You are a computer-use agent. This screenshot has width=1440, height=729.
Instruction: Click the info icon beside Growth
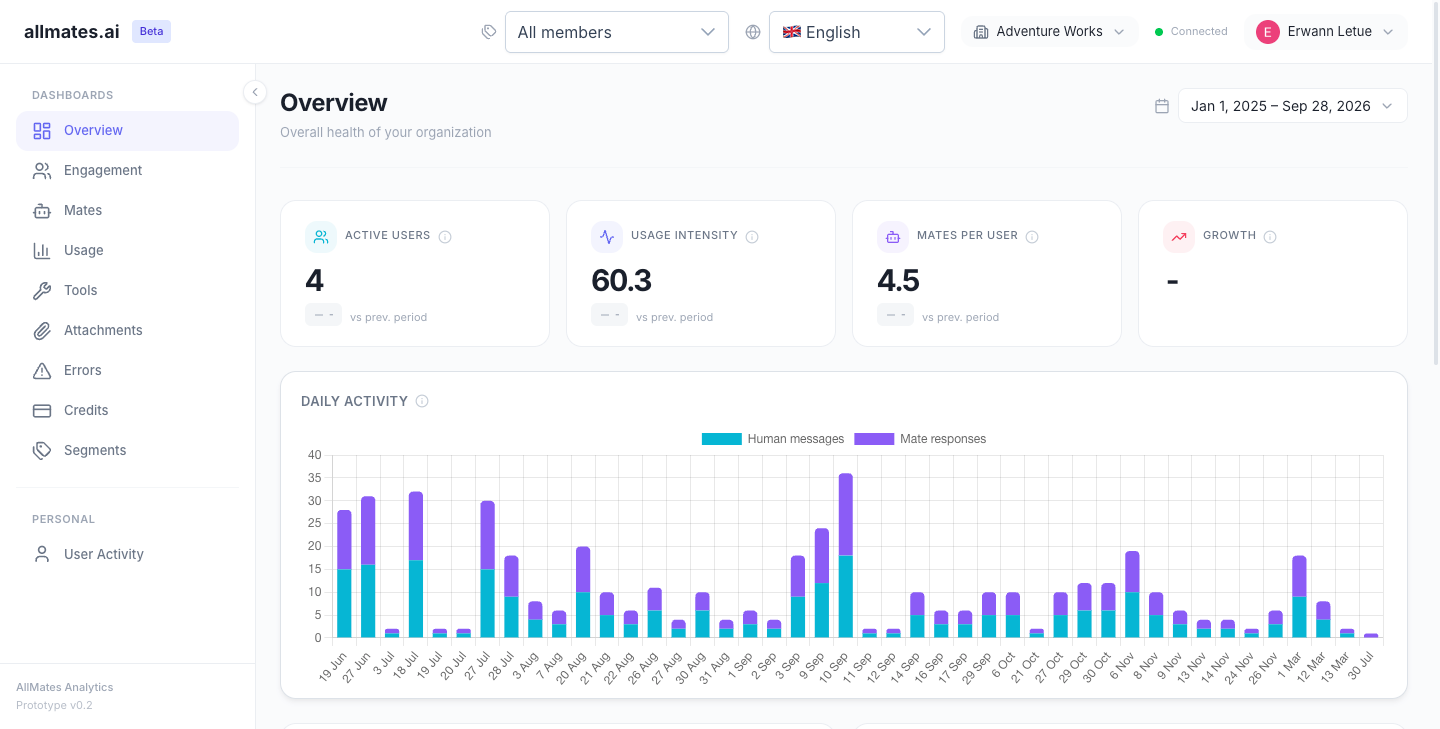click(x=1270, y=237)
